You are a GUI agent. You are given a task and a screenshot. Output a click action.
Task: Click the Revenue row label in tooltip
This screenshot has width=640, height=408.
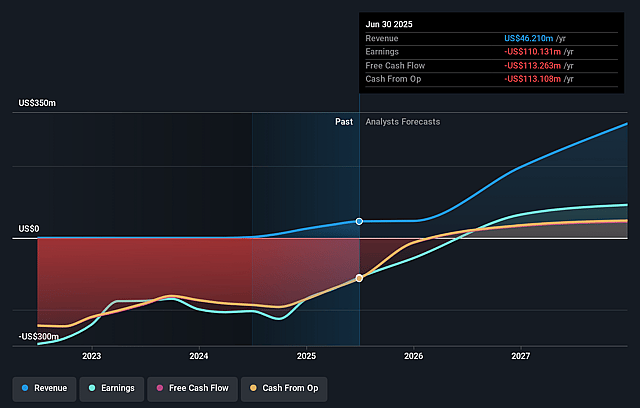[x=382, y=38]
